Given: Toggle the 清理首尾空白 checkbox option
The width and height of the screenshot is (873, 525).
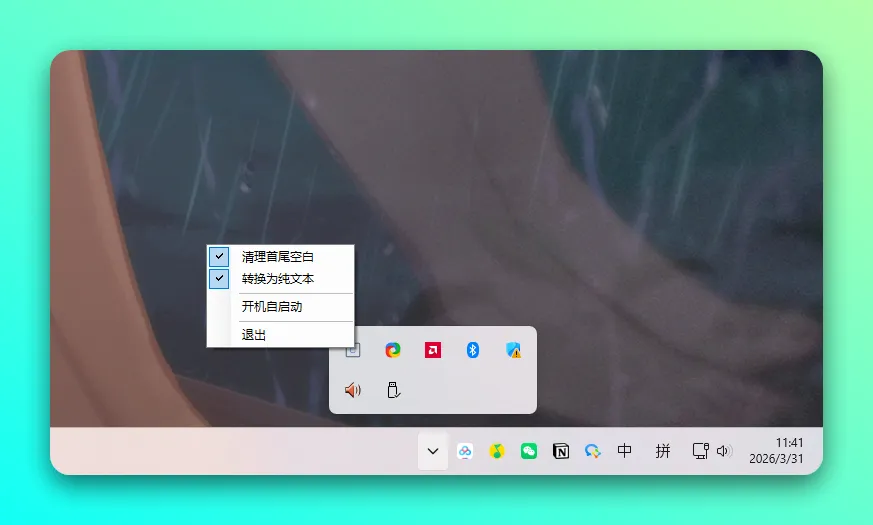Looking at the screenshot, I should tap(280, 257).
